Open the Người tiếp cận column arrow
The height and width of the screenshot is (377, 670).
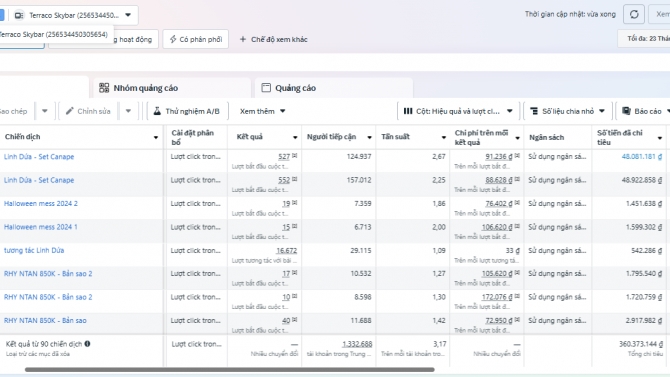(x=370, y=137)
